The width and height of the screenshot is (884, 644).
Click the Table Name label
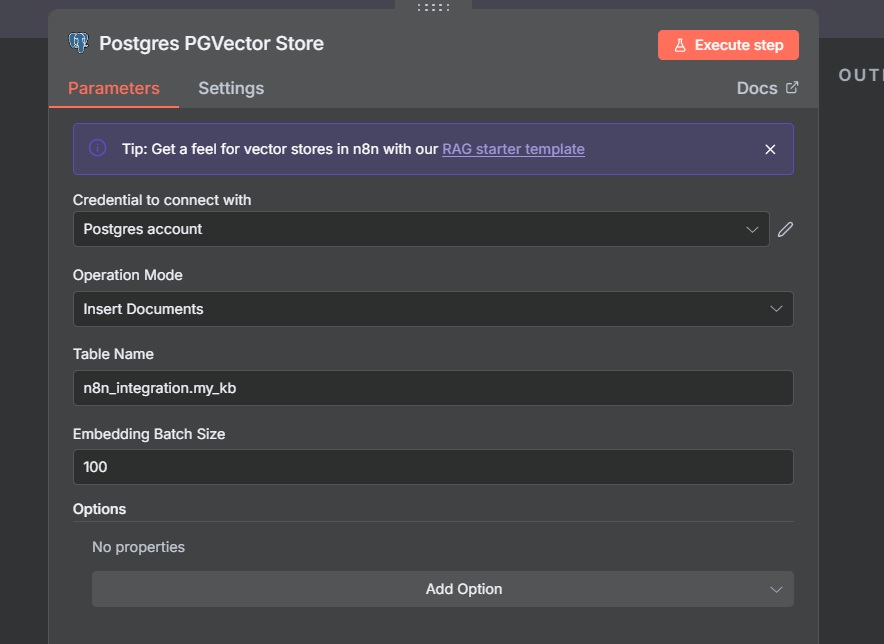point(113,354)
